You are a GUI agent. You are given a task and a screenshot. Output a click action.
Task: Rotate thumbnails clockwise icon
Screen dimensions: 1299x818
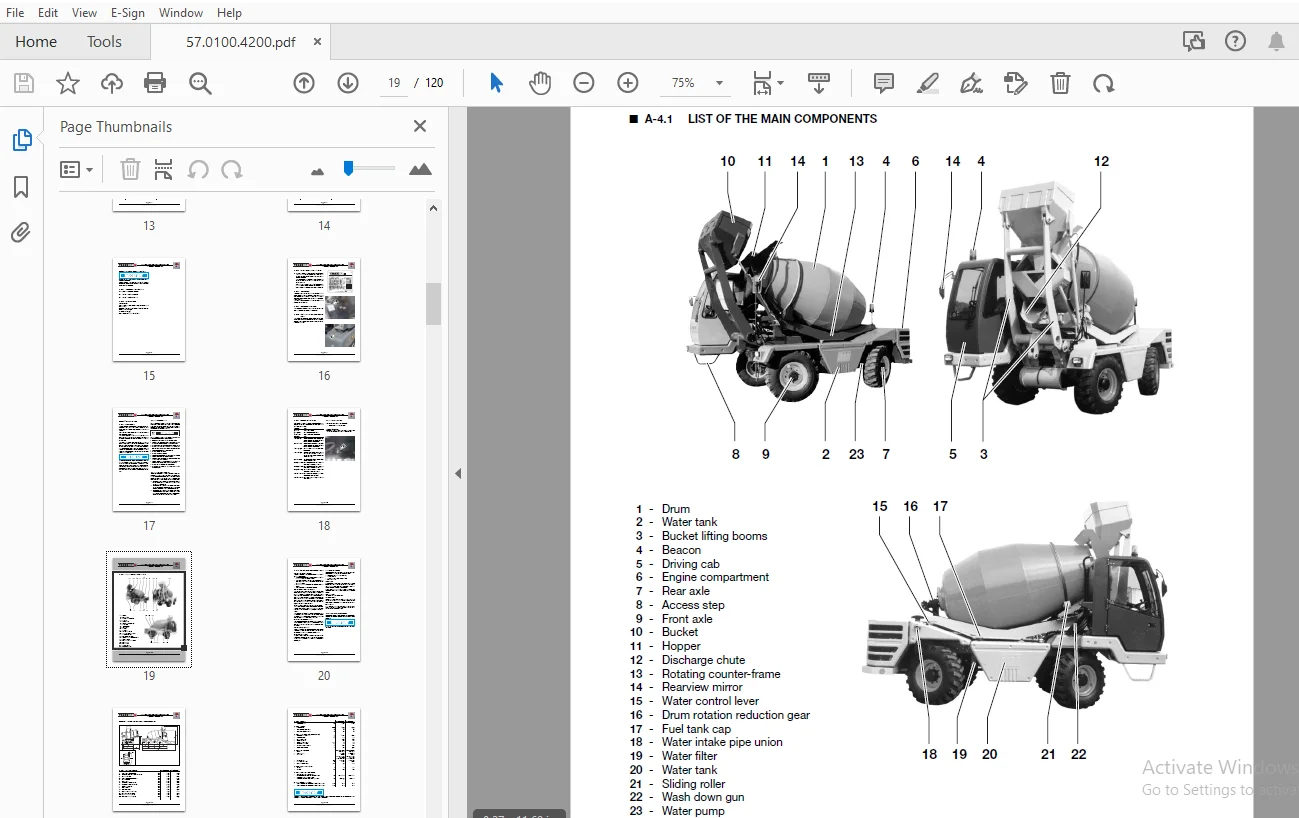pos(232,169)
